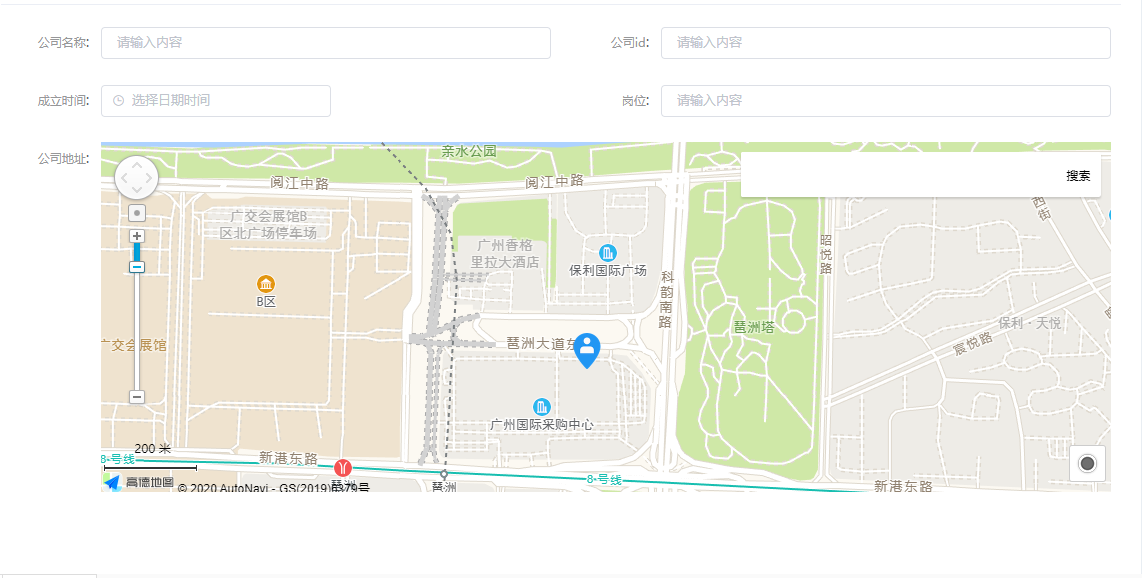The width and height of the screenshot is (1142, 578).
Task: Click the 科韵南路 road label
Action: point(666,299)
